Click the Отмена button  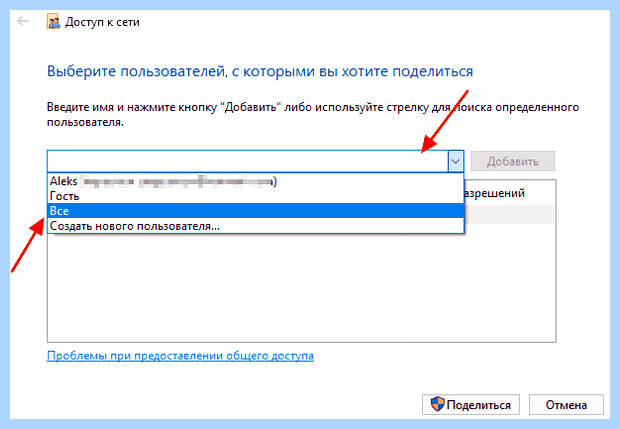click(x=566, y=404)
